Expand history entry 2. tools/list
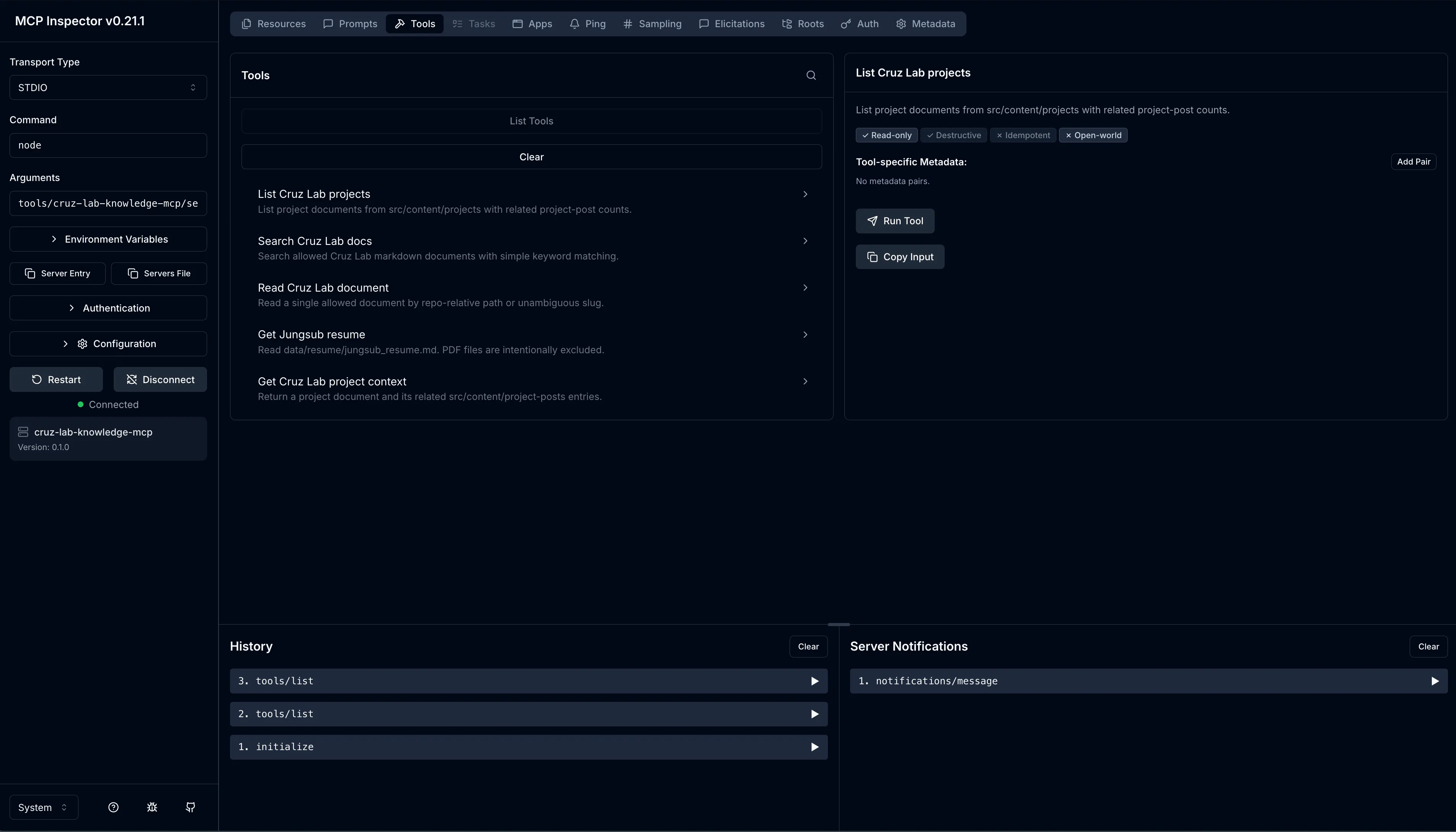 pos(529,714)
